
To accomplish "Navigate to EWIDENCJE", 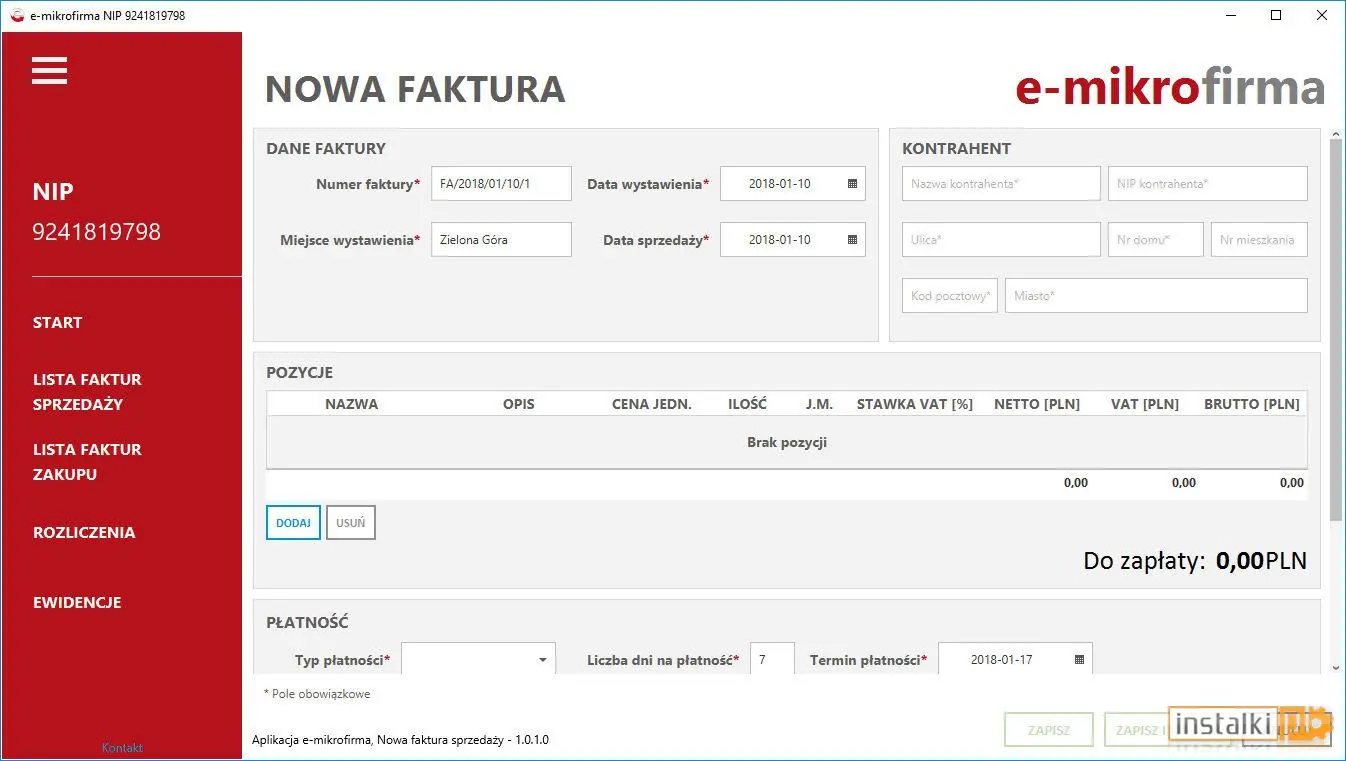I will [77, 602].
